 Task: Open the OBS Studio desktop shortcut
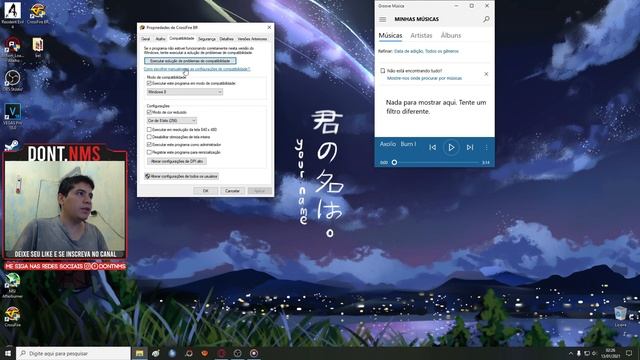coord(12,80)
